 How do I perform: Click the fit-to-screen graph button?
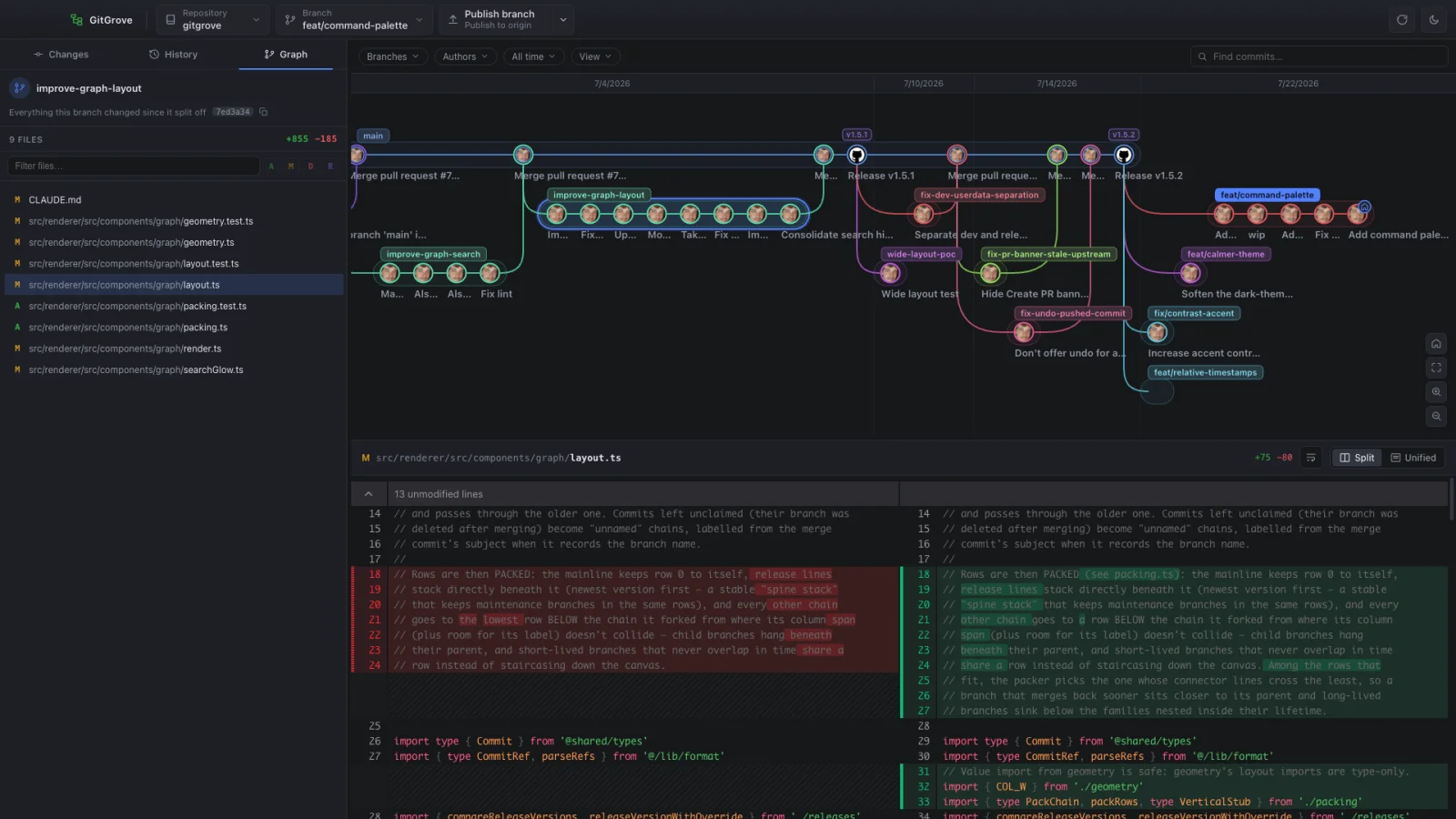point(1436,368)
